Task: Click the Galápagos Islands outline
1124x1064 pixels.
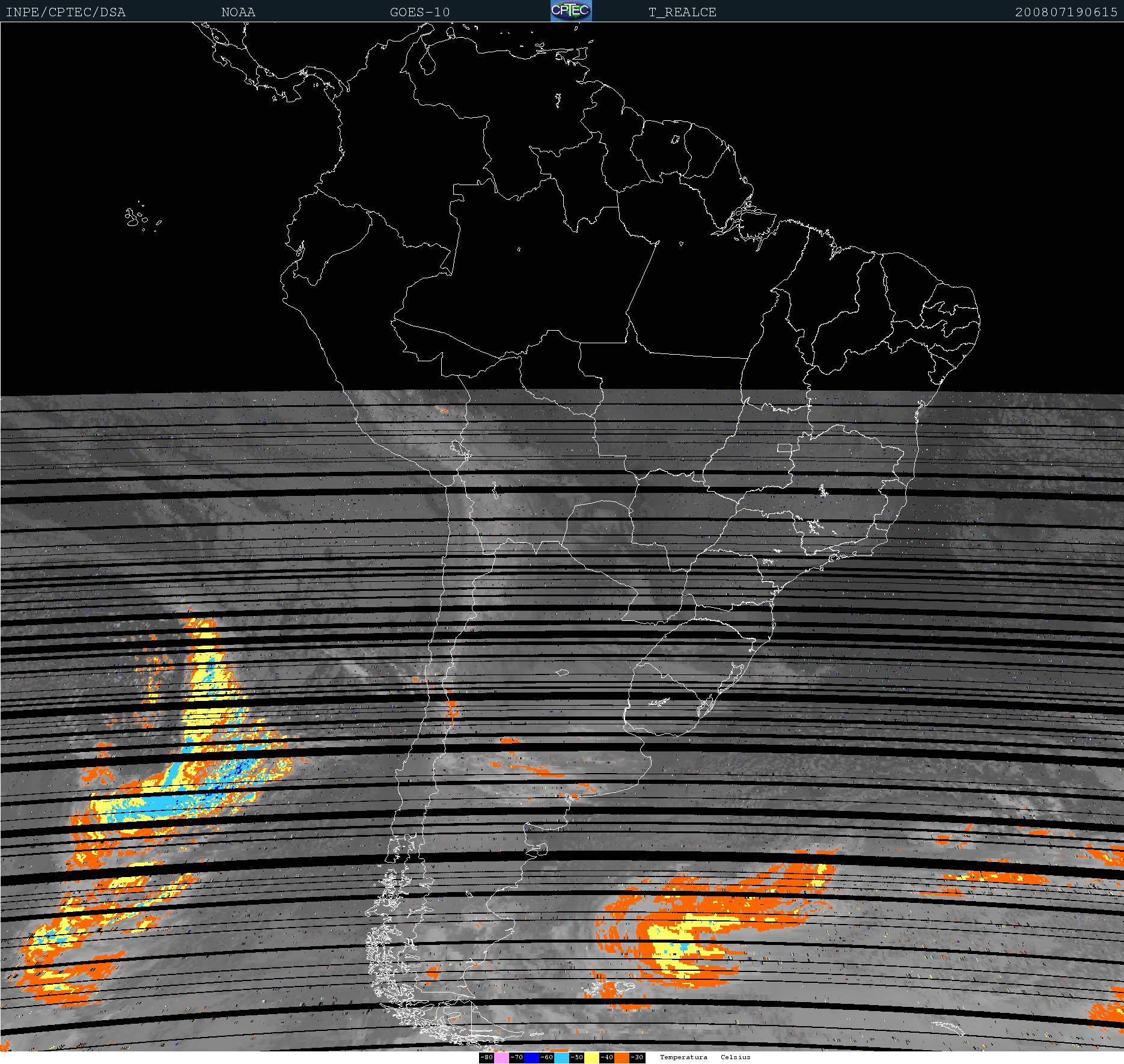Action: (x=137, y=218)
